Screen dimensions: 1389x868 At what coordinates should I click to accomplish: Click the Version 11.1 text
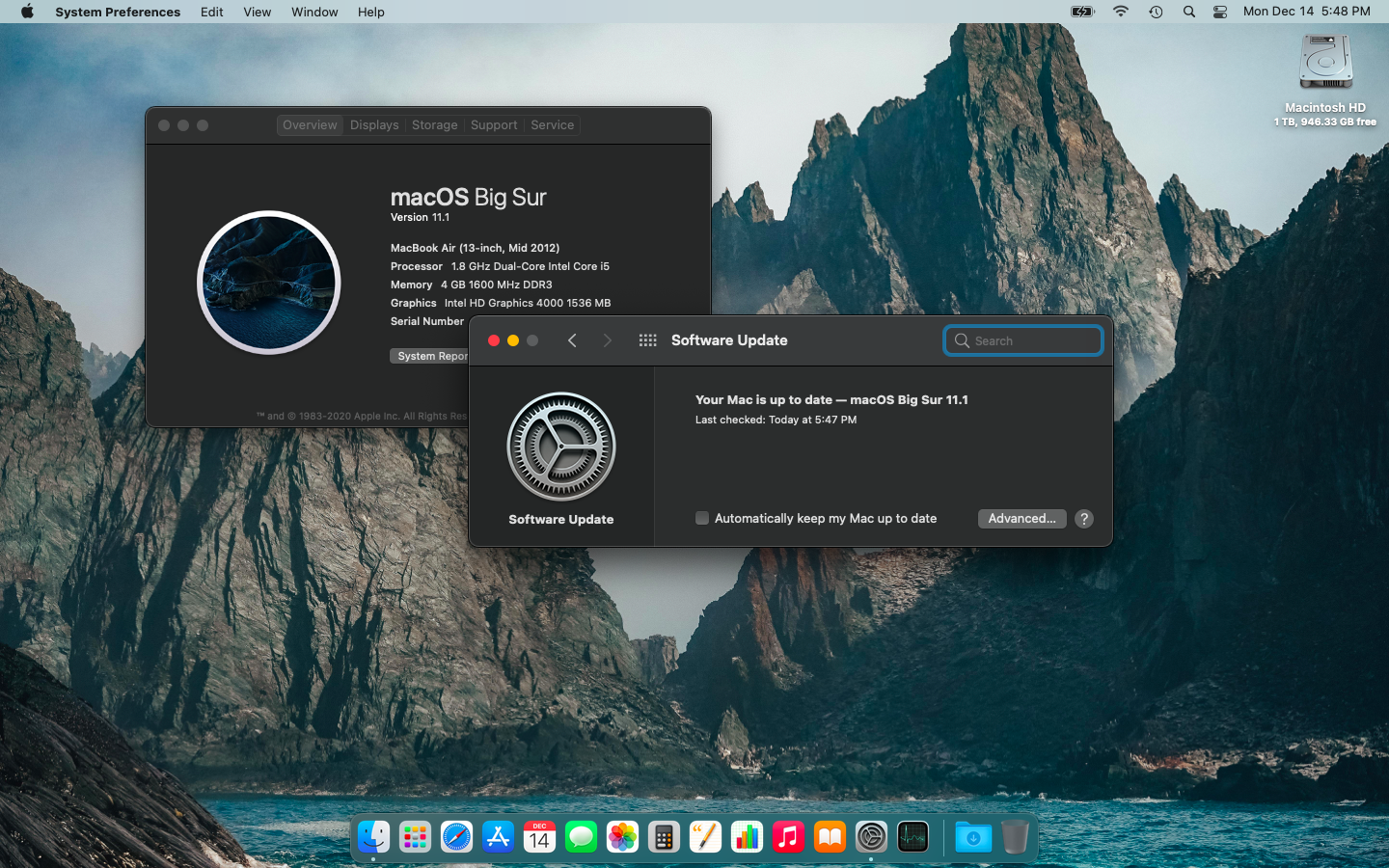pos(420,218)
